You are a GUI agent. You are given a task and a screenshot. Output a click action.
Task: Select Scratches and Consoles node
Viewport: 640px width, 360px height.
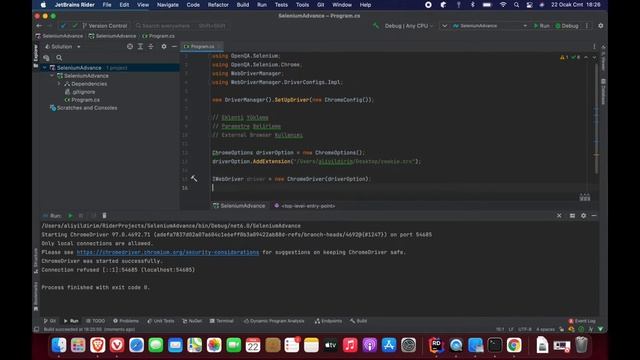(x=83, y=108)
